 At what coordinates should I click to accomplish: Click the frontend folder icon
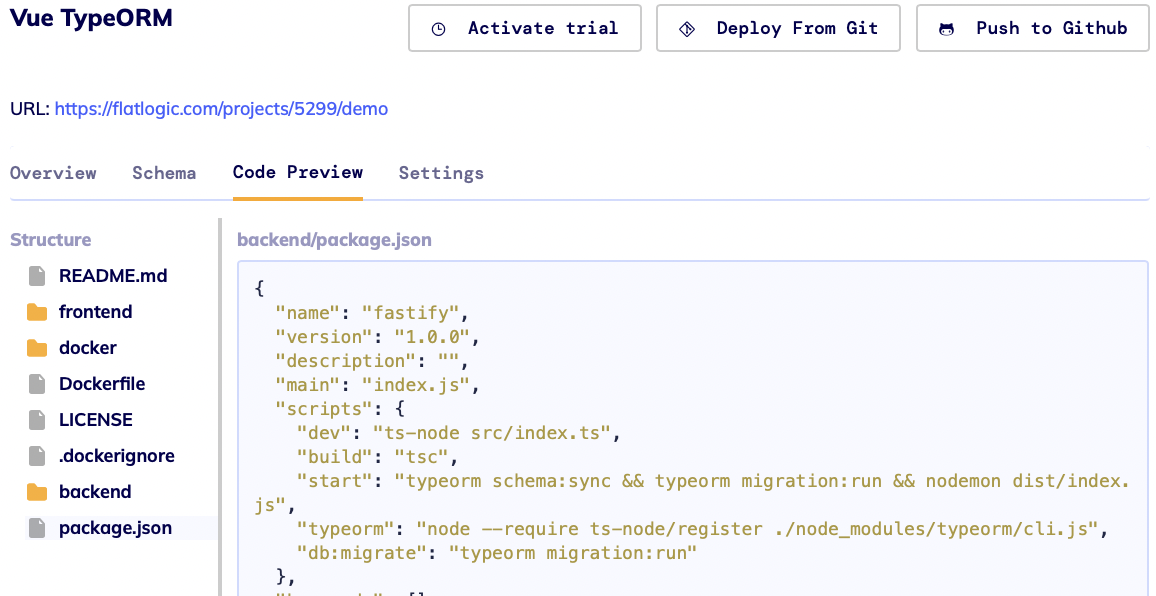click(x=37, y=313)
